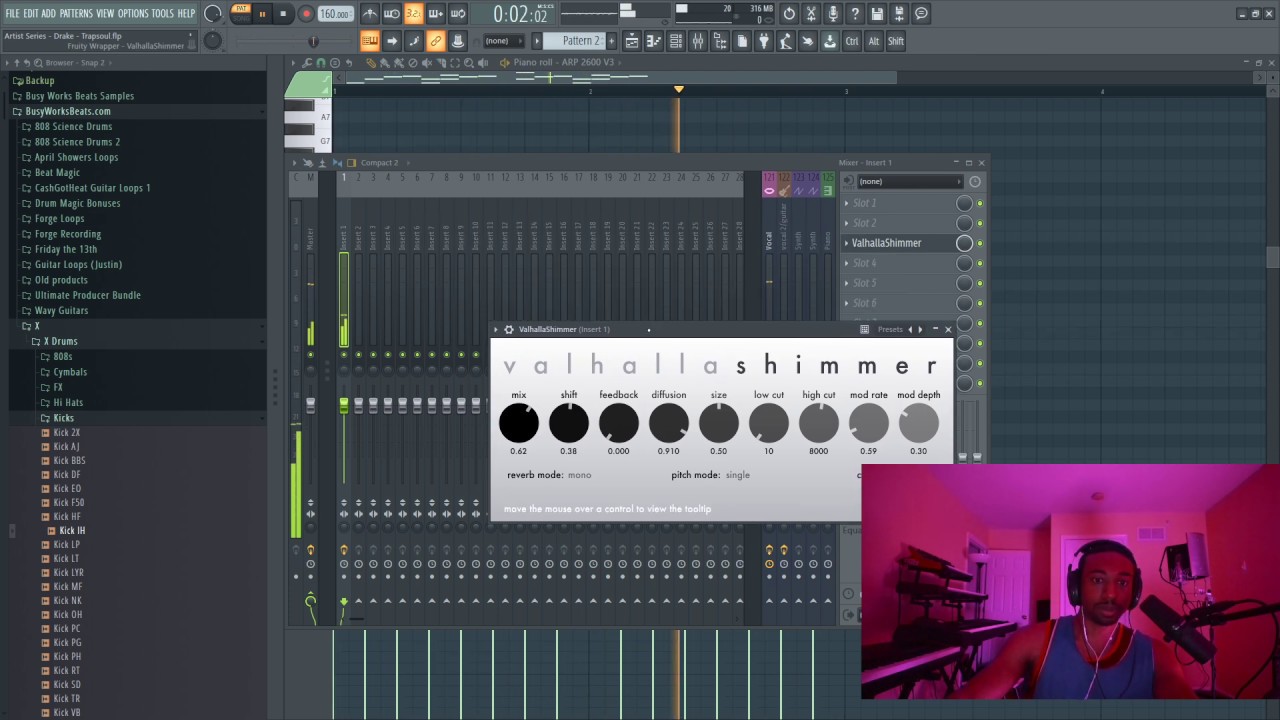Toggle the overdub recording icon
This screenshot has height=720, width=1280.
(435, 14)
